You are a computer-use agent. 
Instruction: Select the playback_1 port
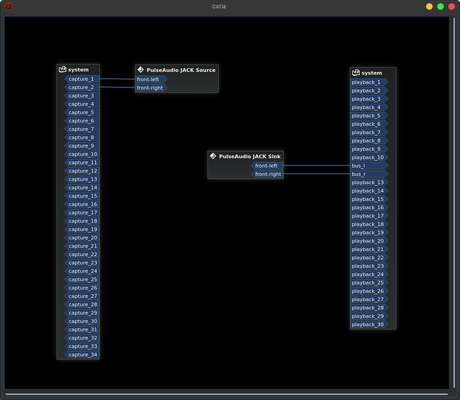click(x=369, y=82)
